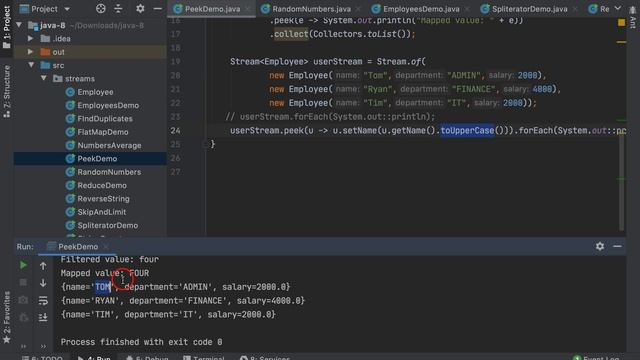Viewport: 640px width, 360px height.
Task: Toggle soft-wrap icon in Run panel
Action: (x=43, y=300)
